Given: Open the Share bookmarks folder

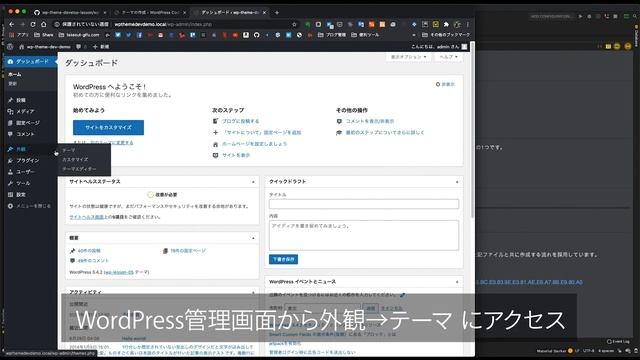Looking at the screenshot, I should 44,35.
